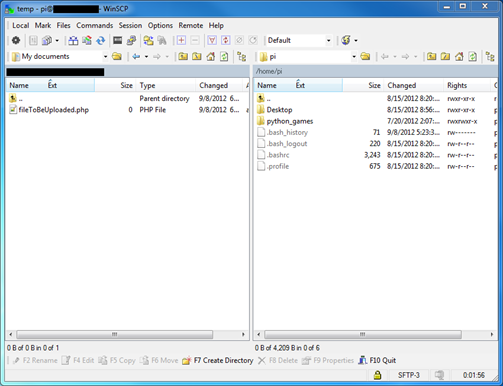Viewport: 503px width, 386px height.
Task: Go back in local panel history
Action: point(136,56)
